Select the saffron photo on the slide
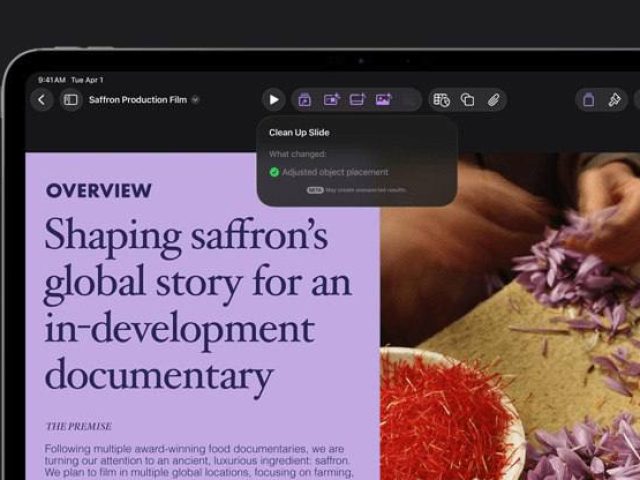Screen dimensions: 640x480 pyautogui.click(x=510, y=316)
